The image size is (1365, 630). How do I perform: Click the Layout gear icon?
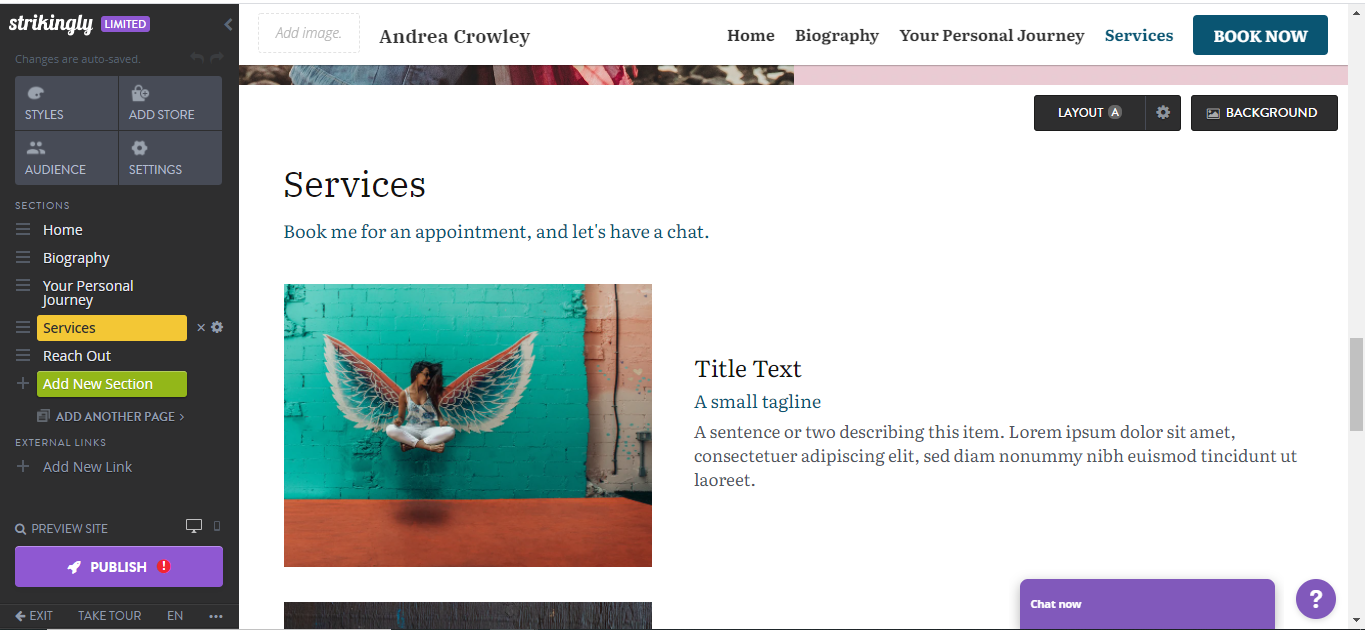pyautogui.click(x=1162, y=113)
